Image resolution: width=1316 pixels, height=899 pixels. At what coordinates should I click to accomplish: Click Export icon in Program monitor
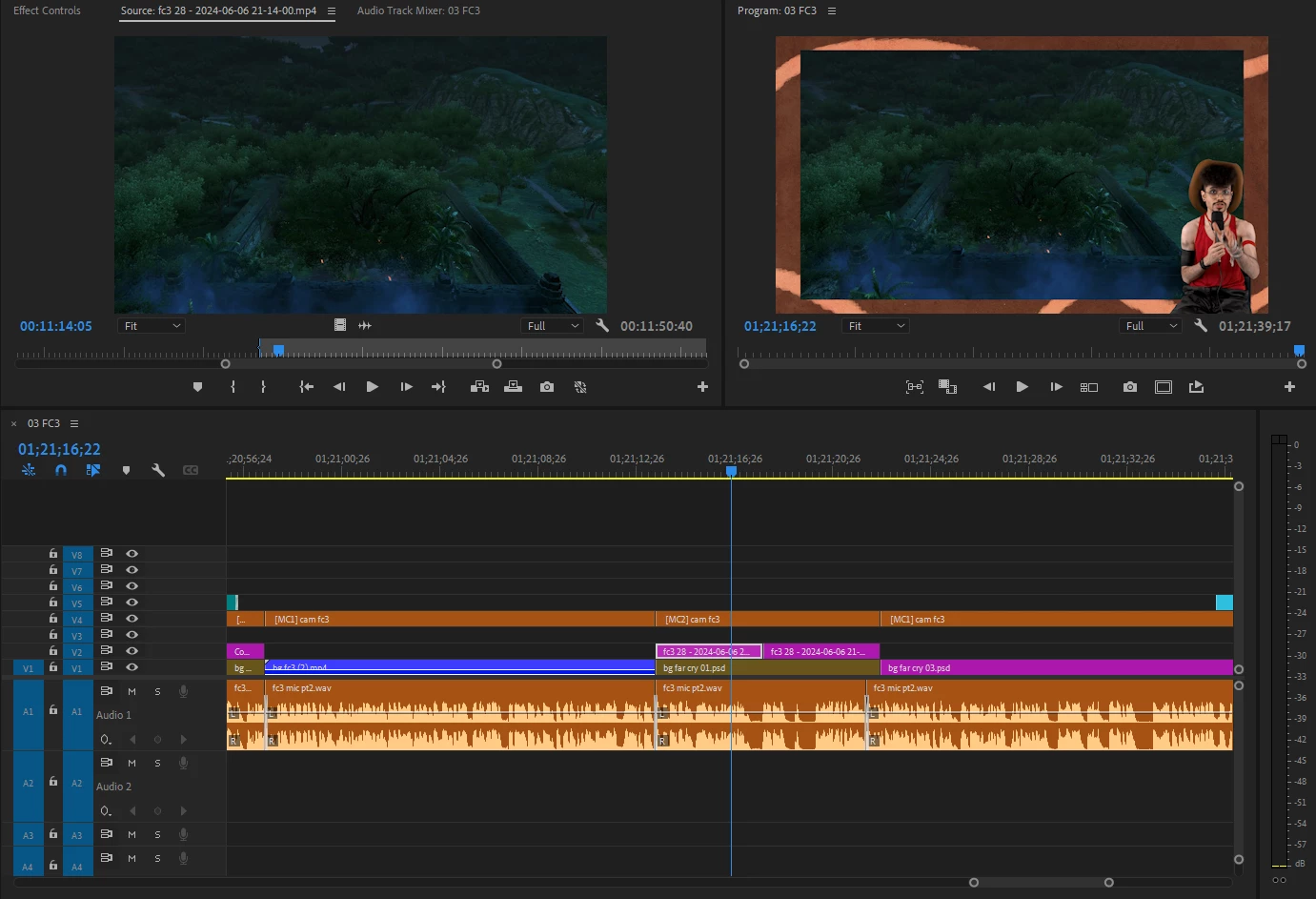tap(1197, 387)
